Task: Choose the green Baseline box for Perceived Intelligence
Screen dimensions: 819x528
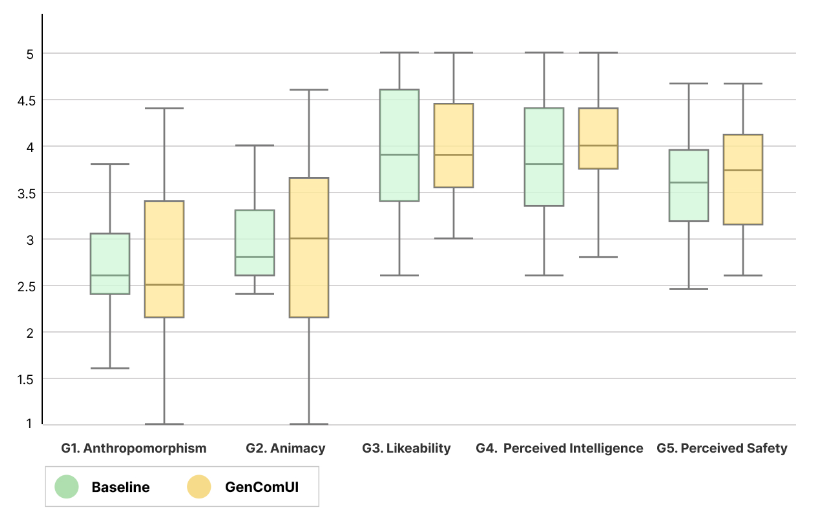Action: [x=544, y=157]
